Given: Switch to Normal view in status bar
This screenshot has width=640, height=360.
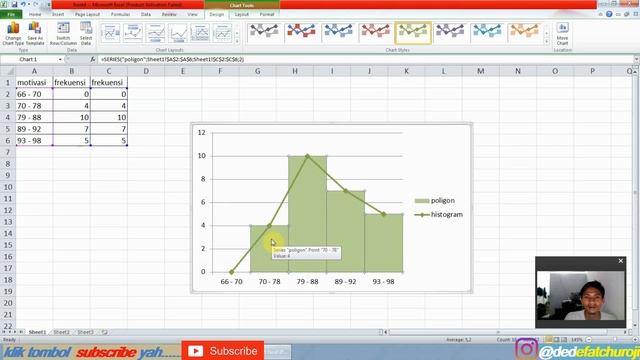Looking at the screenshot, I should [x=549, y=340].
